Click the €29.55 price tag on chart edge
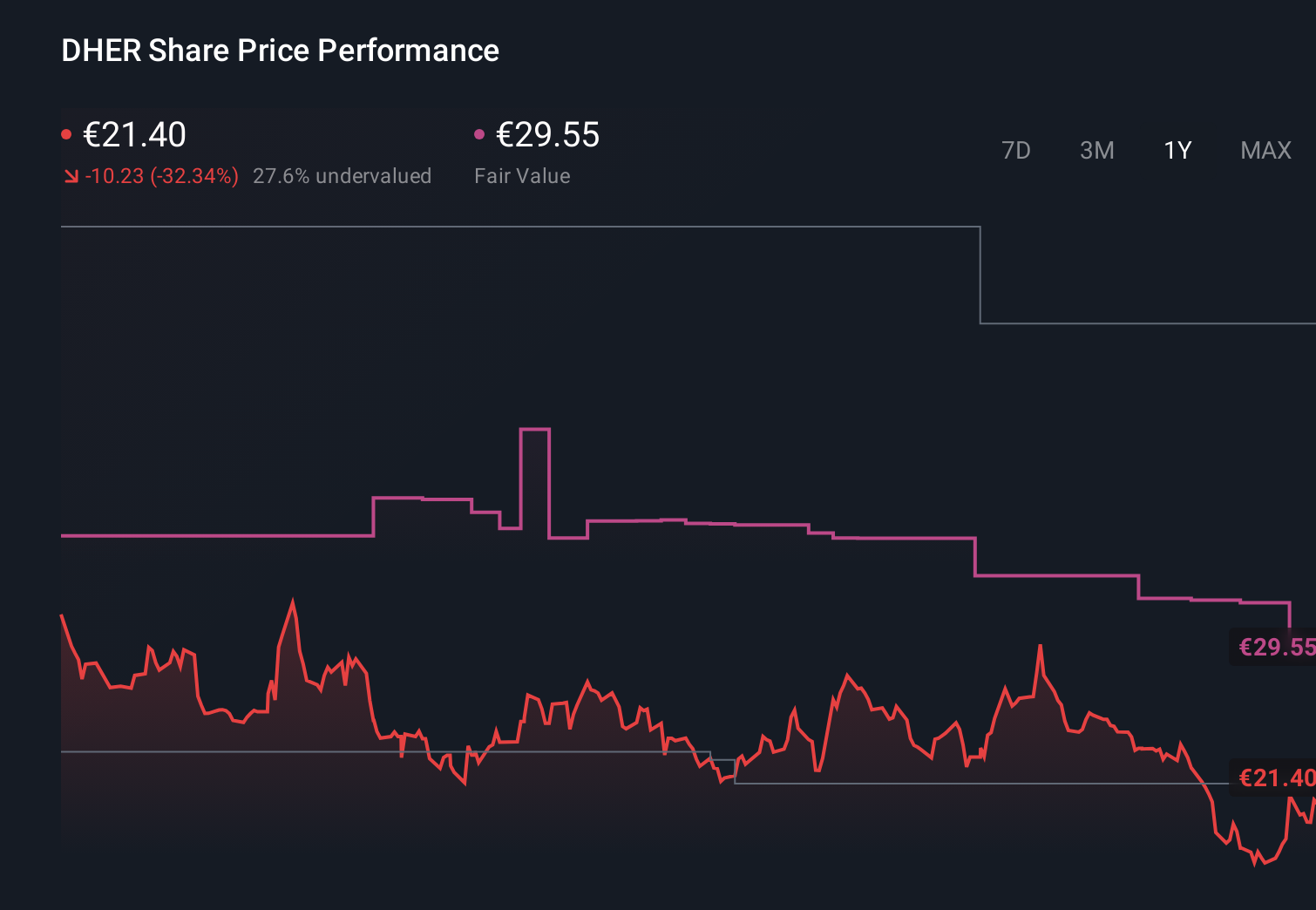Image resolution: width=1316 pixels, height=910 pixels. tap(1275, 648)
